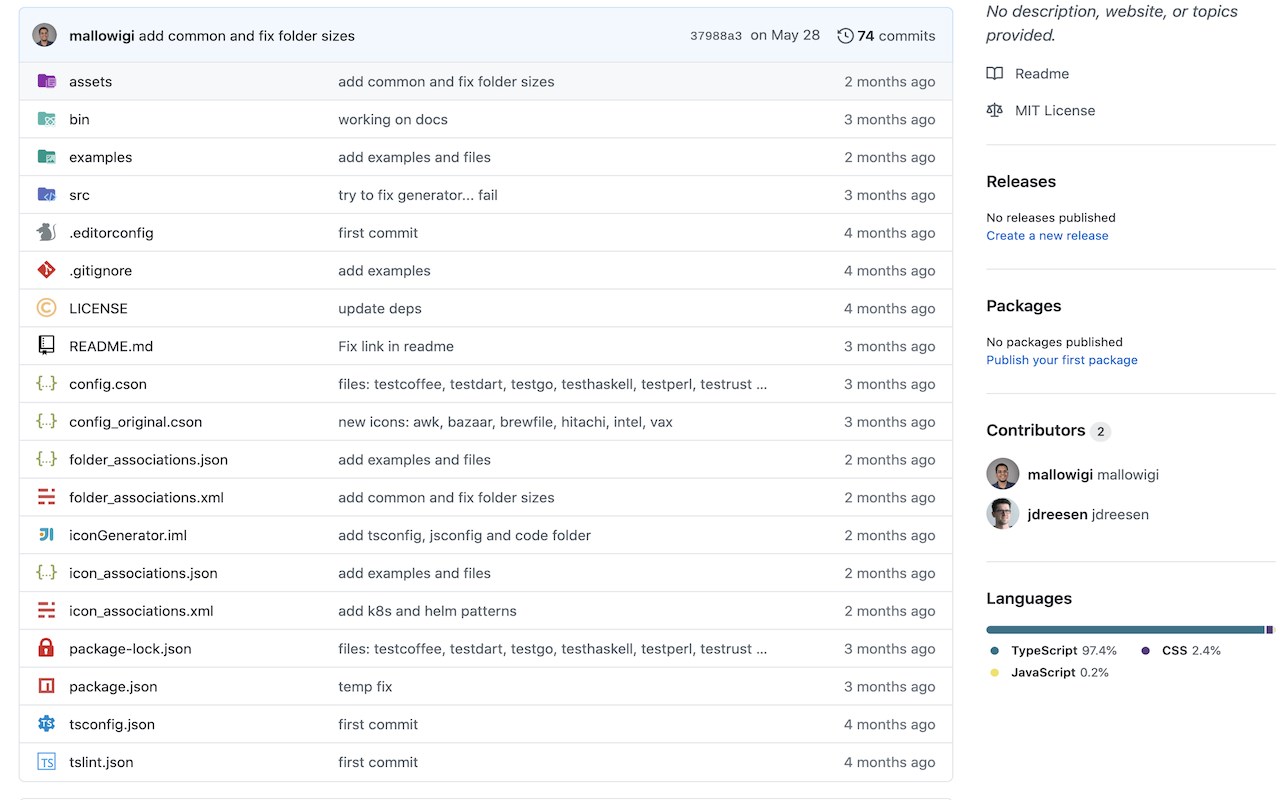The image size is (1280, 800).
Task: Open the README.md file
Action: pyautogui.click(x=111, y=346)
